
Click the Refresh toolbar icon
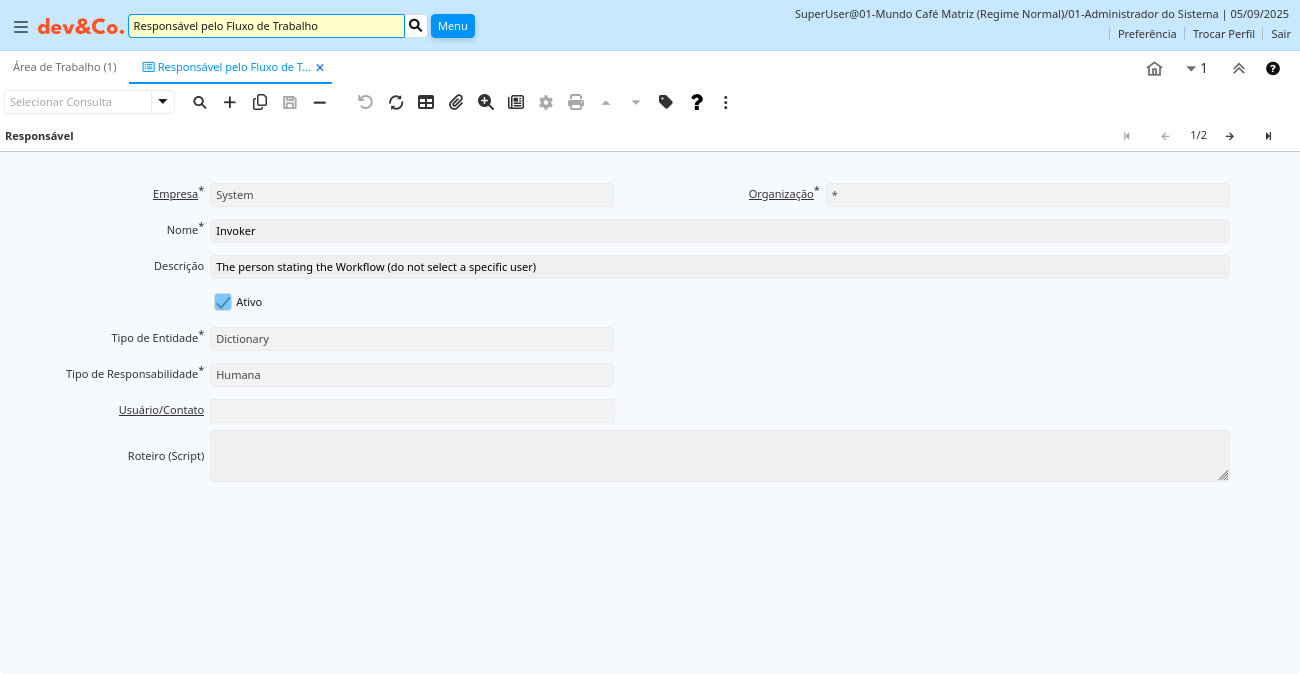click(x=396, y=102)
